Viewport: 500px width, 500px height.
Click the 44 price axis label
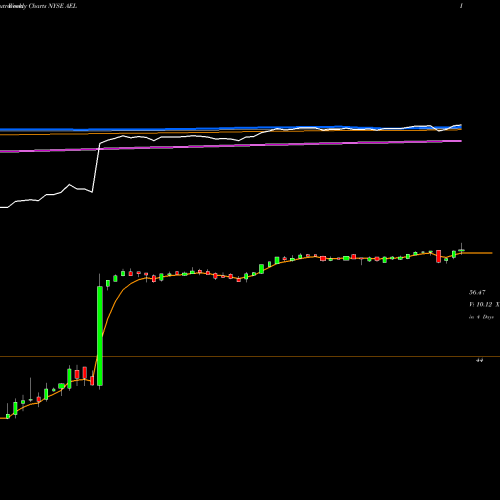[480, 360]
